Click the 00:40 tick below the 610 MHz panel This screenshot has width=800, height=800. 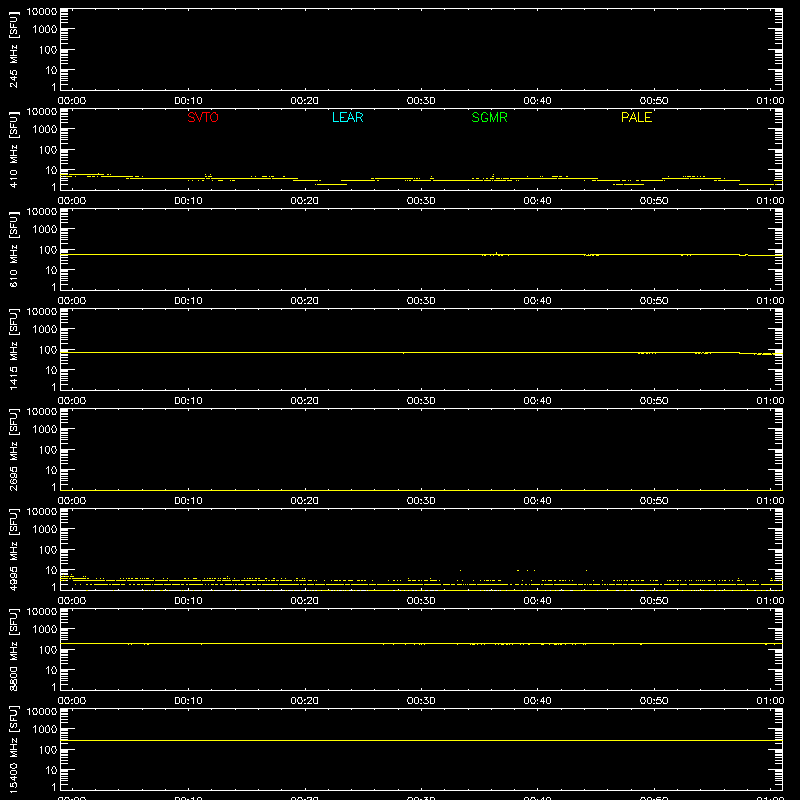[537, 301]
